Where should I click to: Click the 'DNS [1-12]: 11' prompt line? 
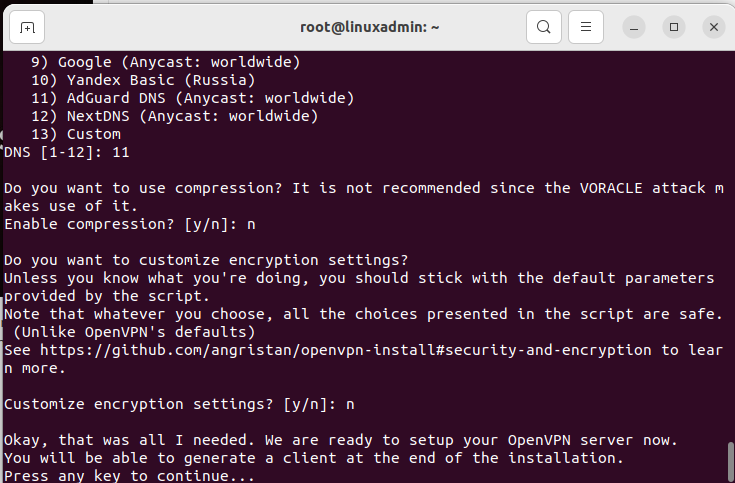point(67,152)
